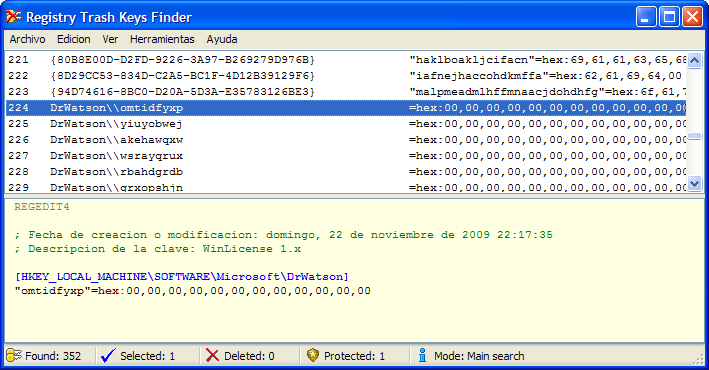This screenshot has height=370, width=709.
Task: Select row 221 with GUID 80B8E00D
Action: click(346, 60)
